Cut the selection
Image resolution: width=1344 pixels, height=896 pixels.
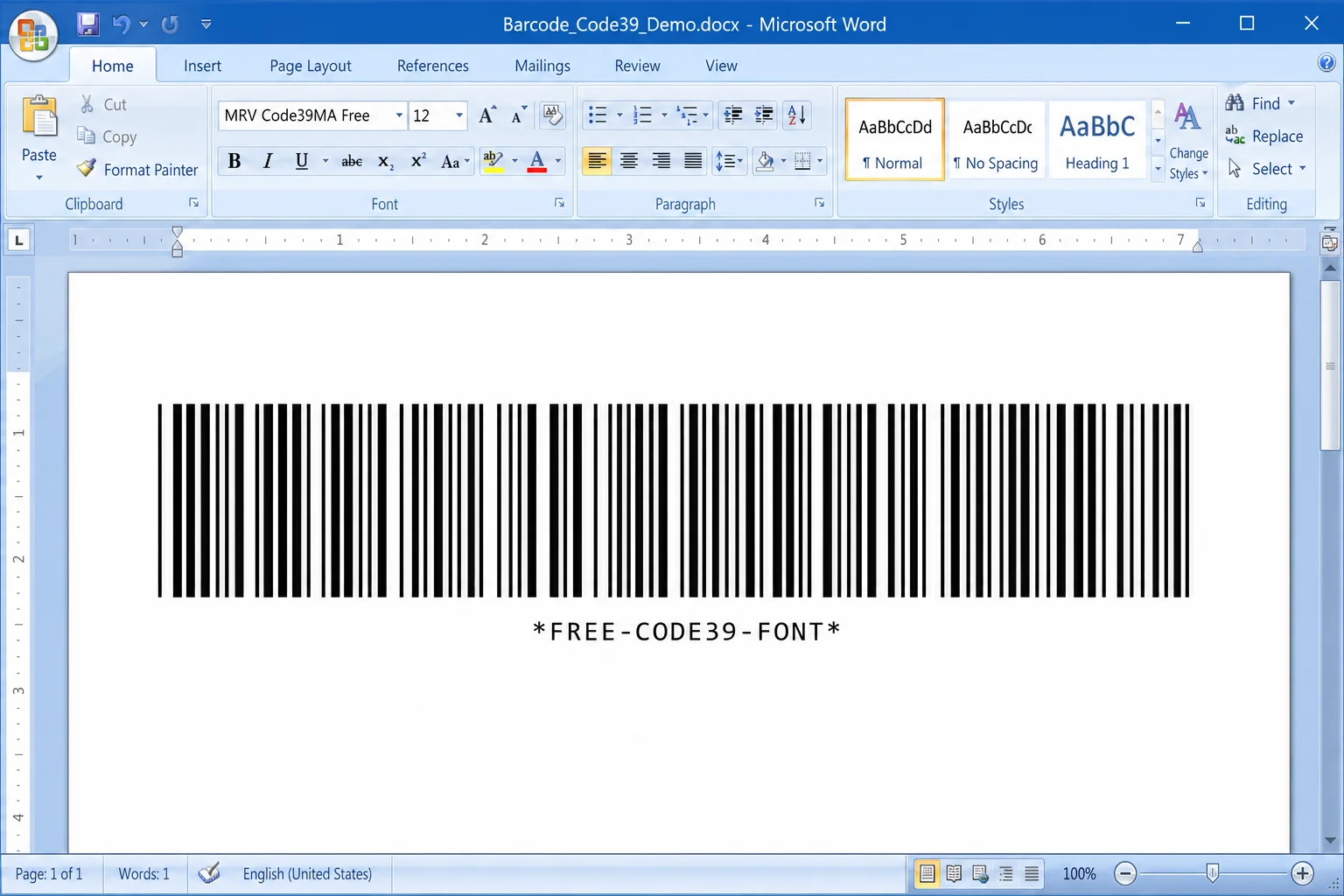pos(102,104)
